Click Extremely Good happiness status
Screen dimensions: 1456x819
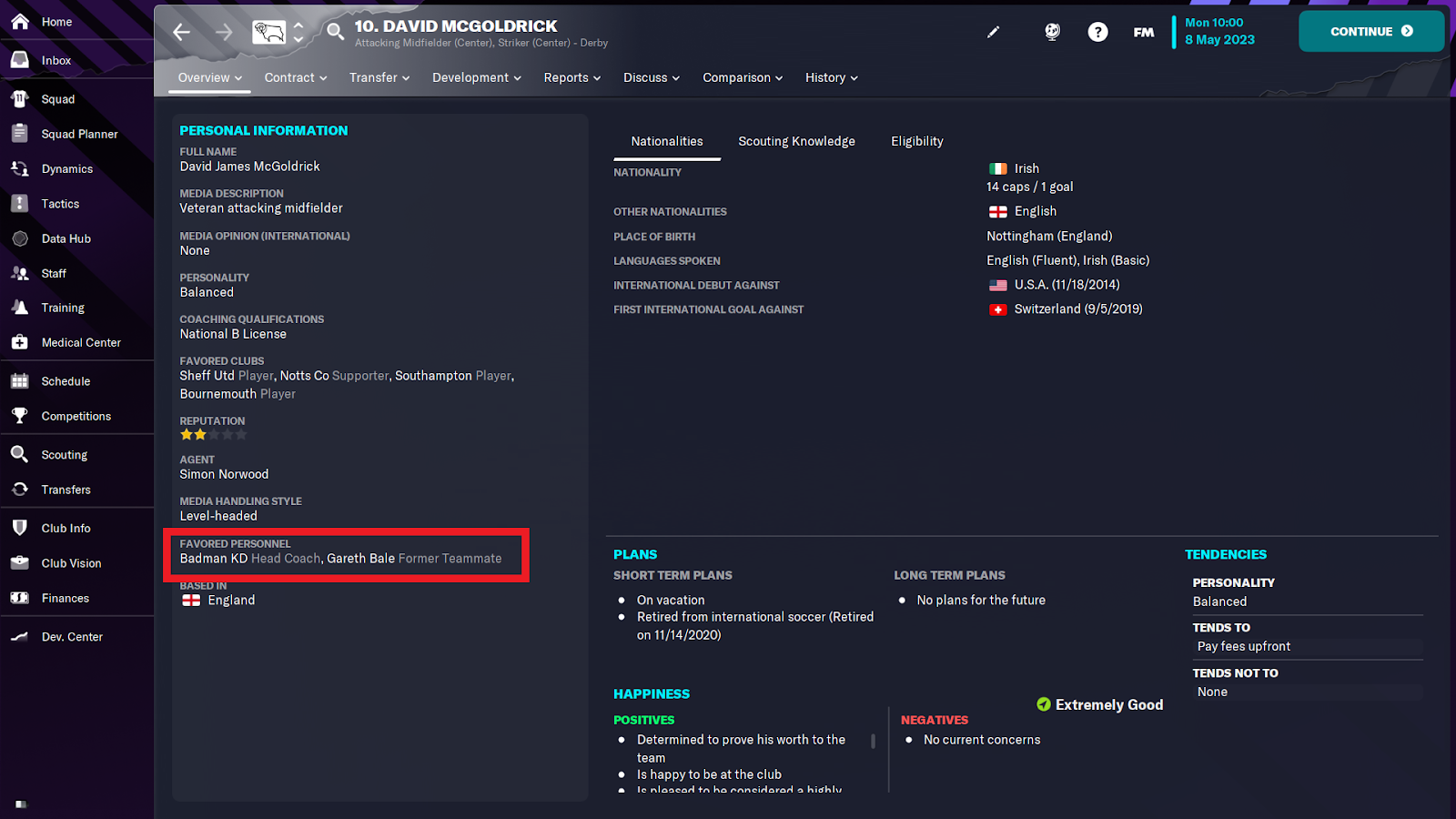coord(1100,704)
